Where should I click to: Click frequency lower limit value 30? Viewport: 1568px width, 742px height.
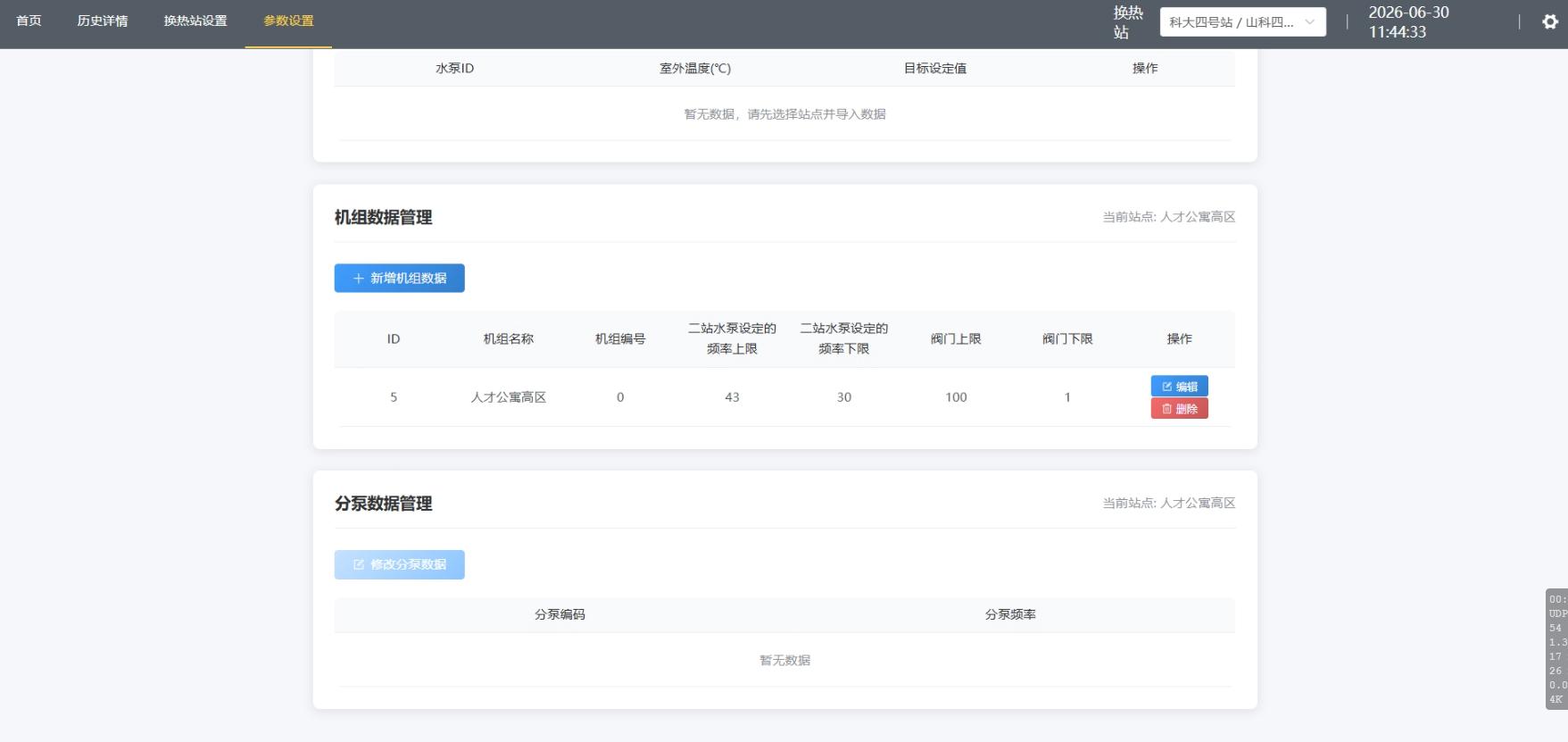[844, 397]
